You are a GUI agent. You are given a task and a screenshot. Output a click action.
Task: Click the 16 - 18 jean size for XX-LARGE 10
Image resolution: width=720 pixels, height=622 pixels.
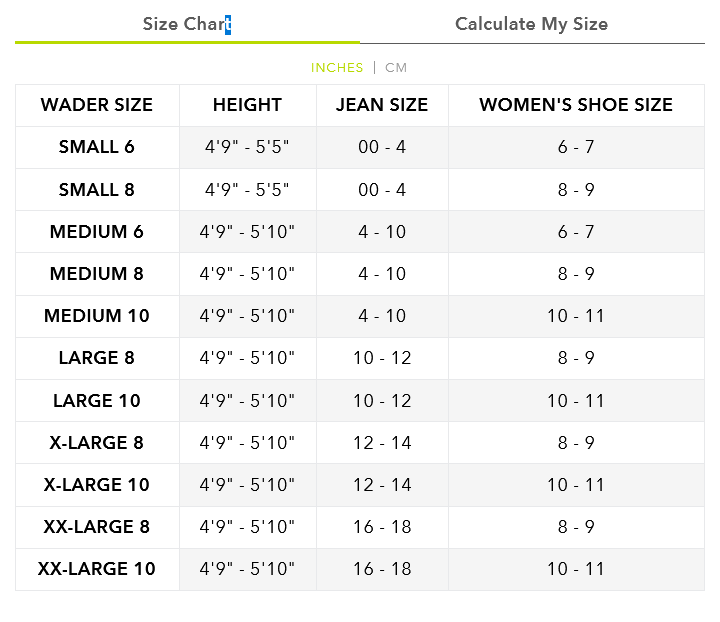pyautogui.click(x=382, y=569)
